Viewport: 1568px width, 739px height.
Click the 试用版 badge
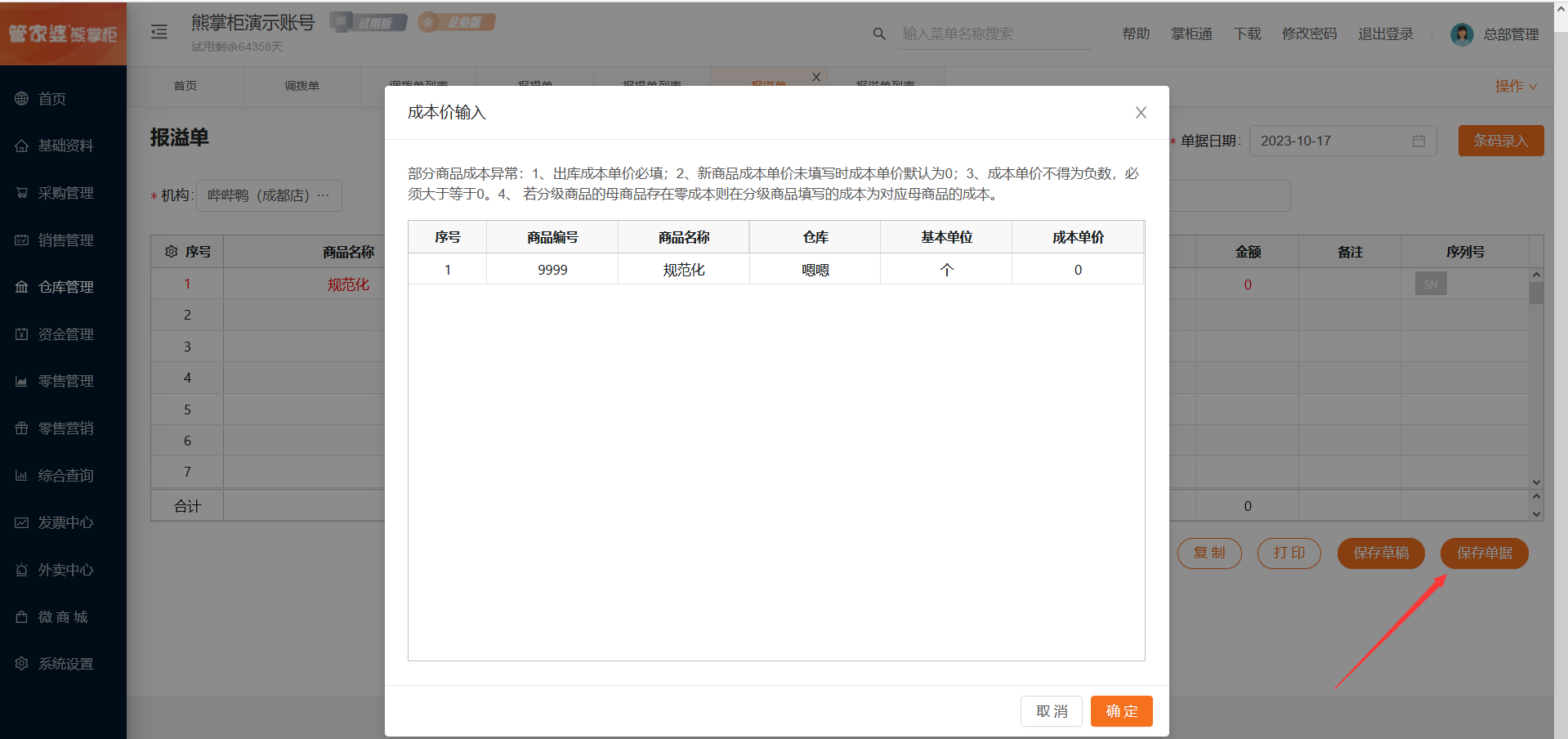coord(369,22)
